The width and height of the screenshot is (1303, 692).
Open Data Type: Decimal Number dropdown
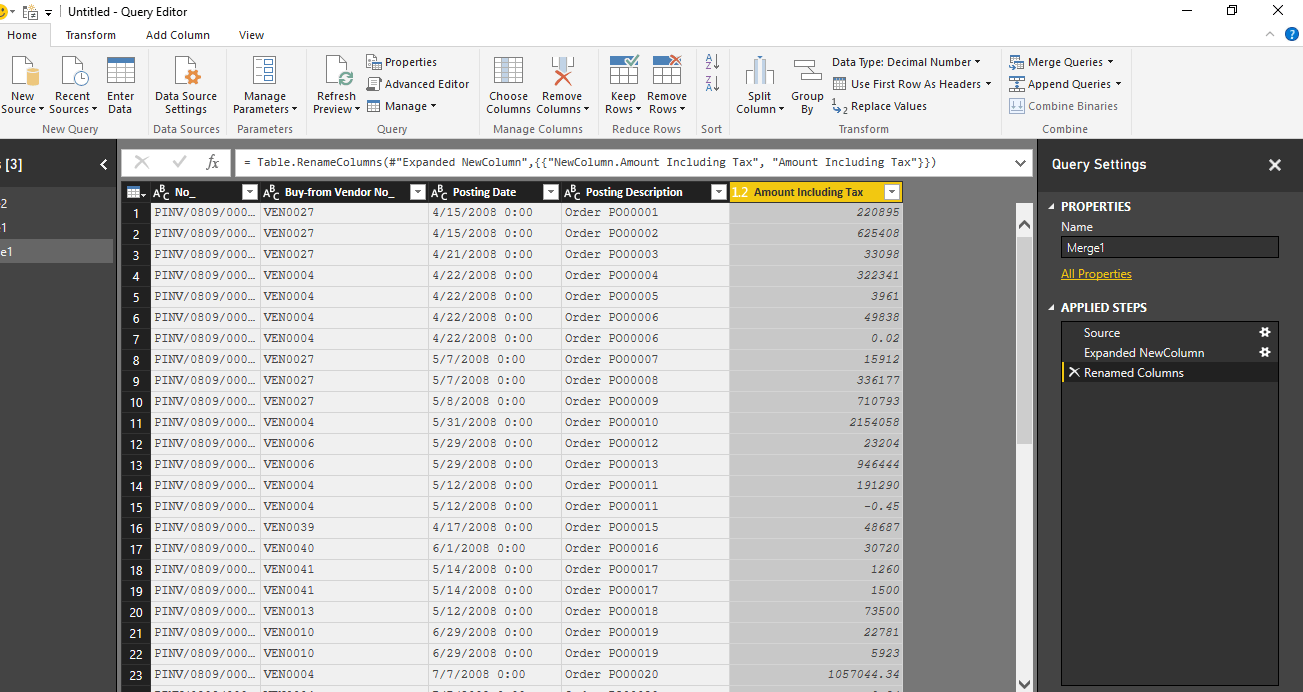click(906, 62)
